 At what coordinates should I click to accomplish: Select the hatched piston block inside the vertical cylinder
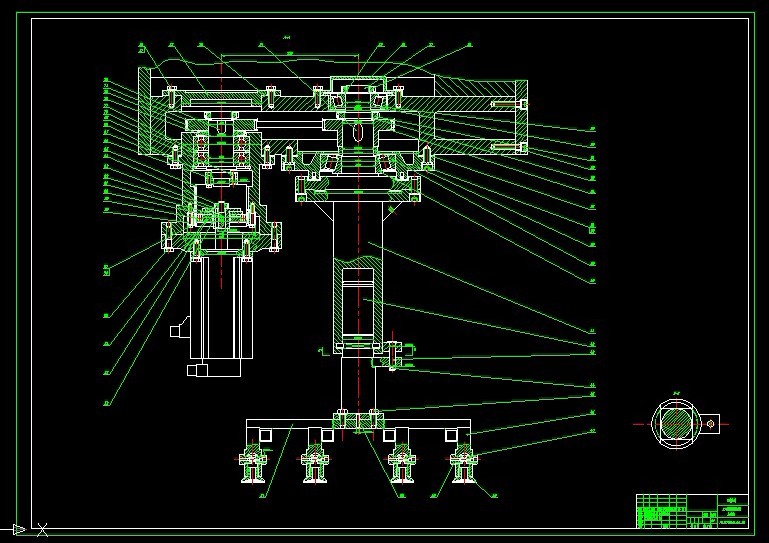click(x=358, y=301)
